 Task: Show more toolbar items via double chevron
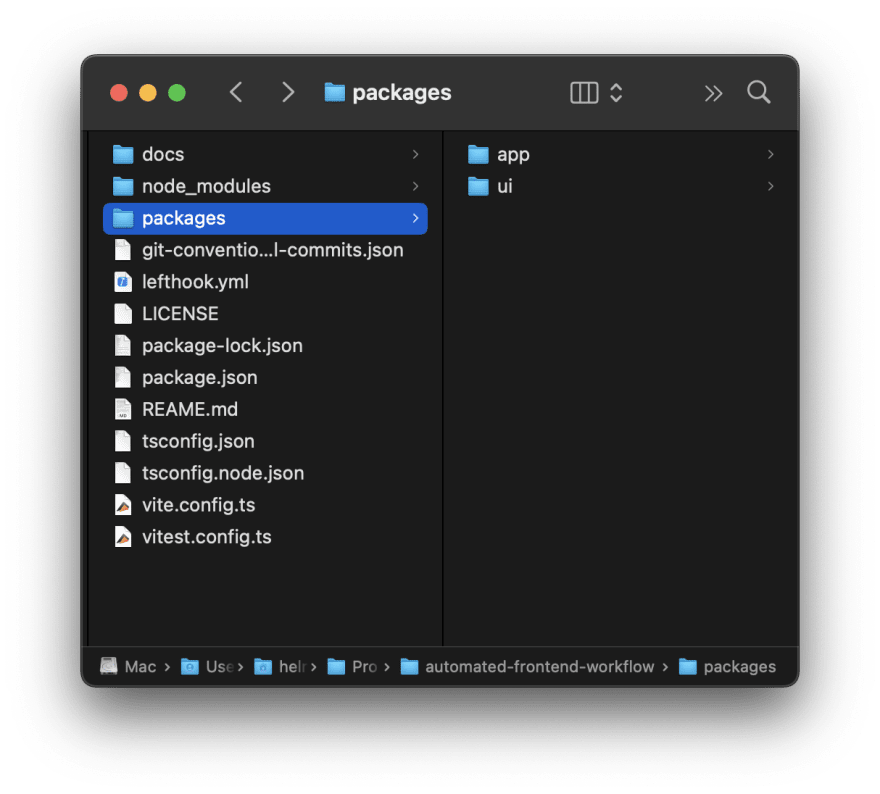point(713,93)
